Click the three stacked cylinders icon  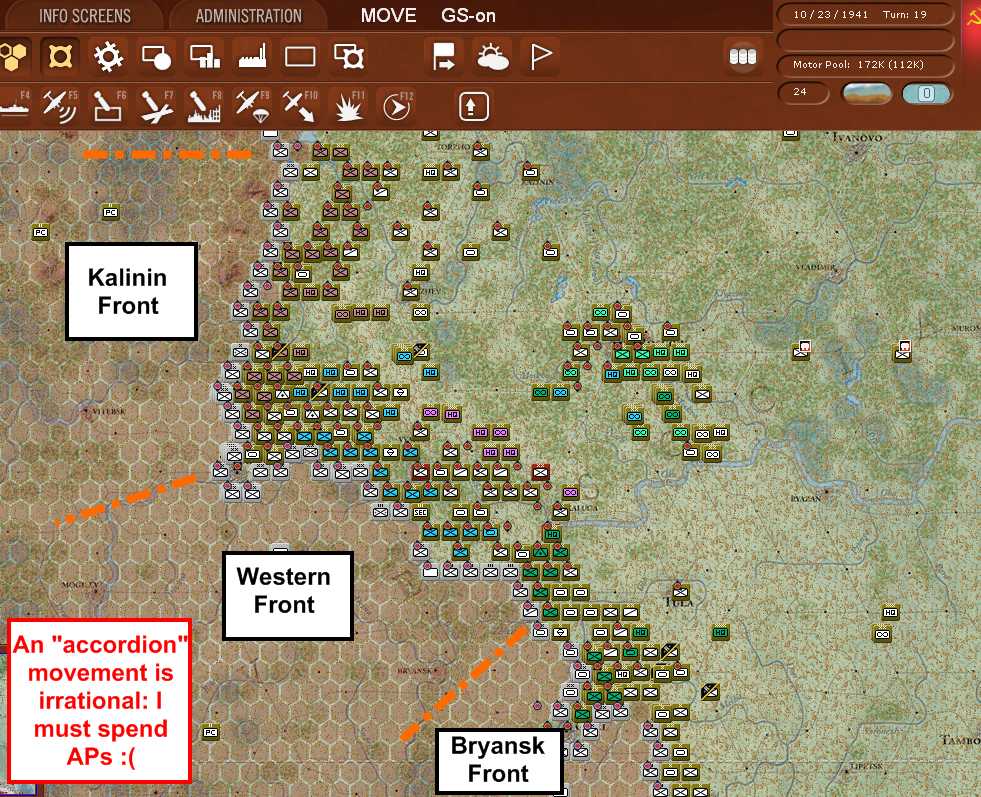point(743,57)
